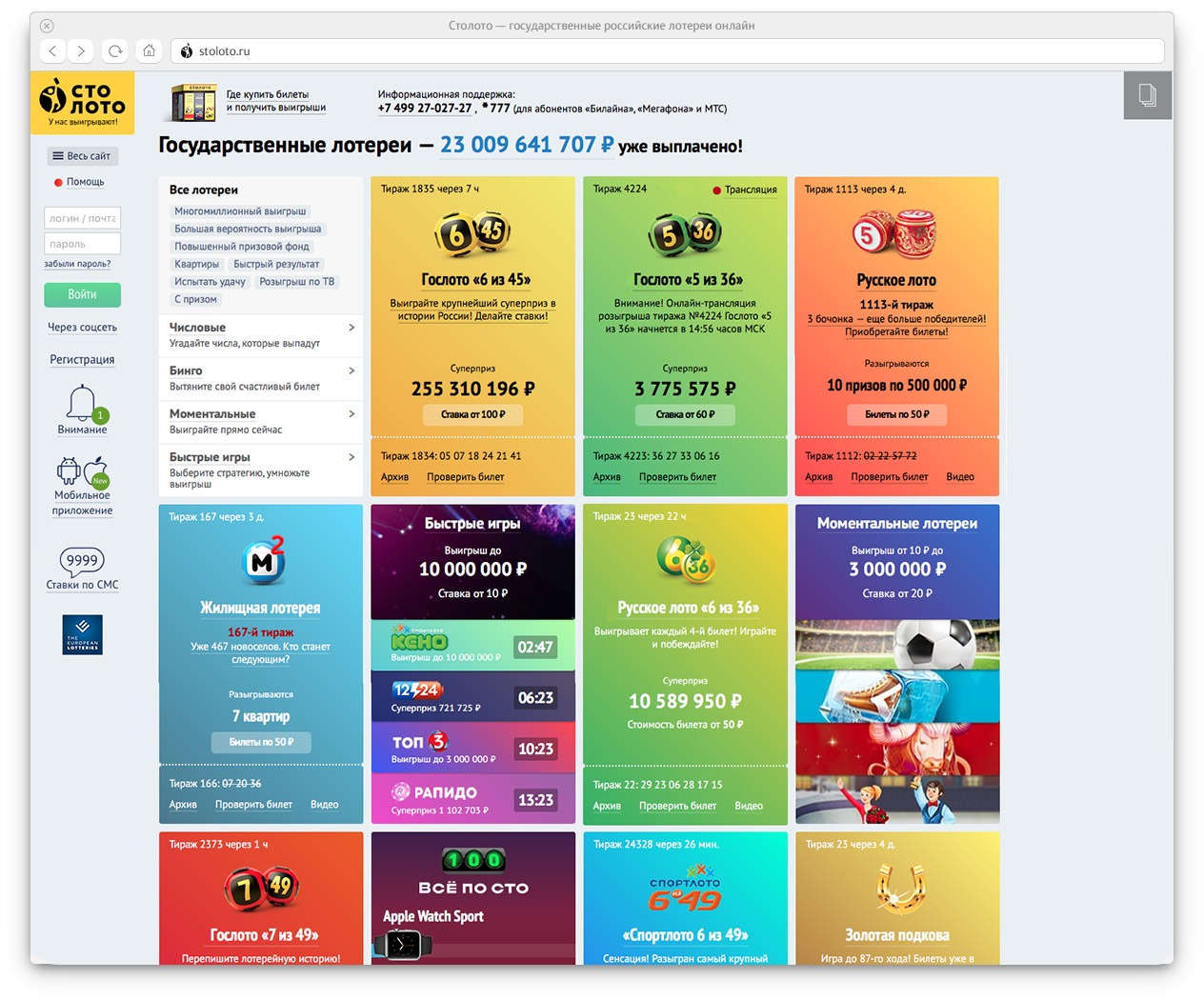Select the Быстрый результат filter tag

276,264
